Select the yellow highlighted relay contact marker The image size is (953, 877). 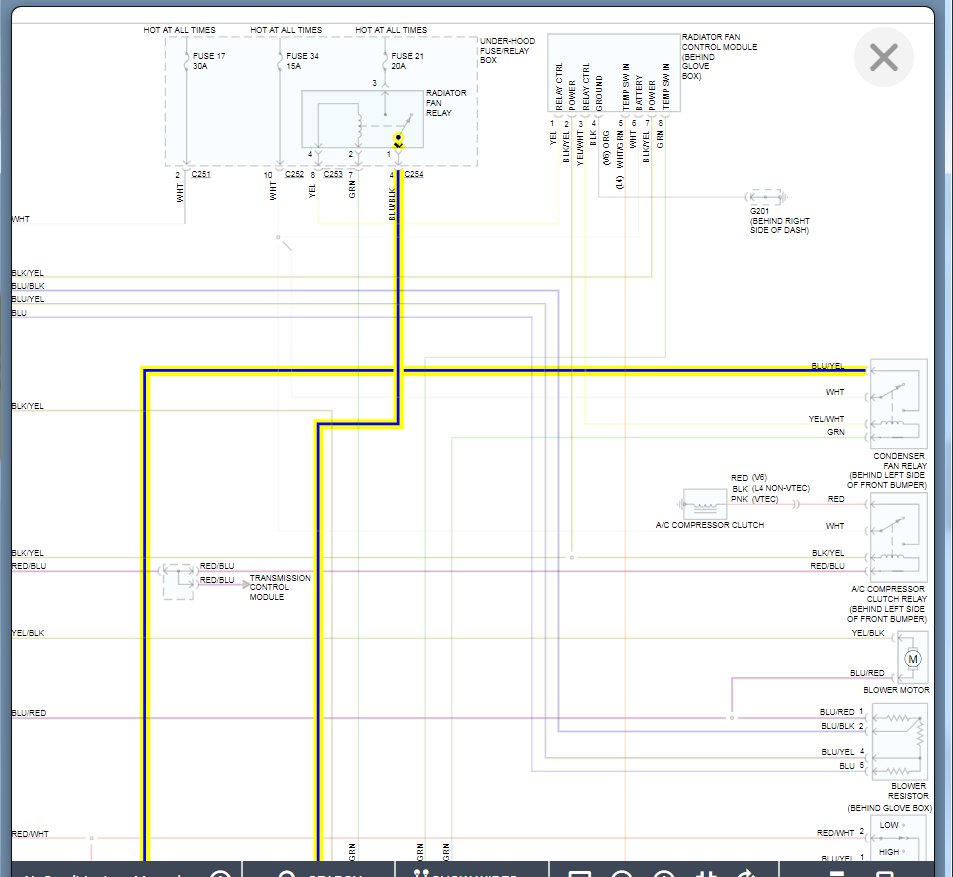point(398,140)
